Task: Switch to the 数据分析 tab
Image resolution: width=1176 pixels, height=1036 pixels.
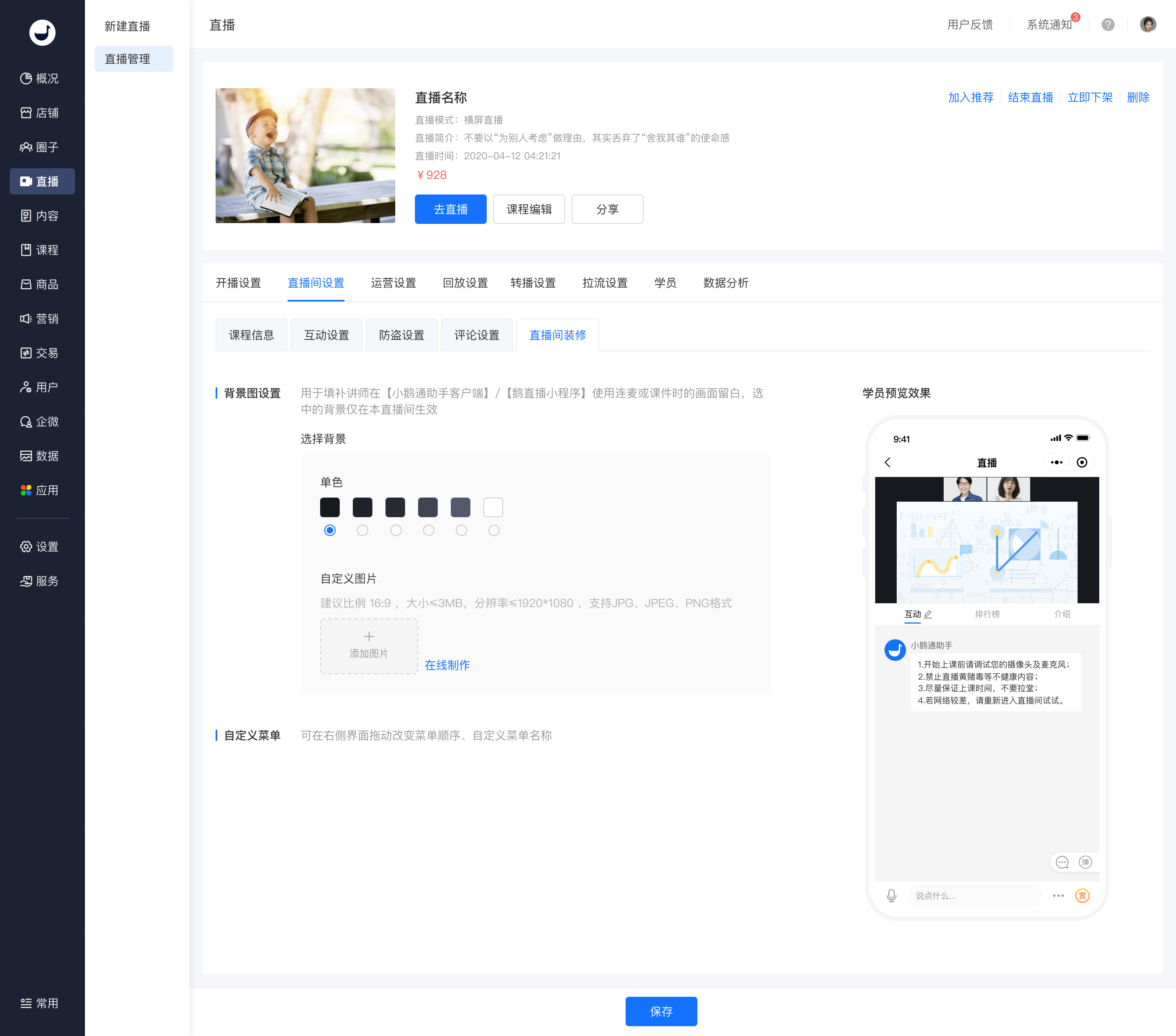Action: (x=726, y=283)
